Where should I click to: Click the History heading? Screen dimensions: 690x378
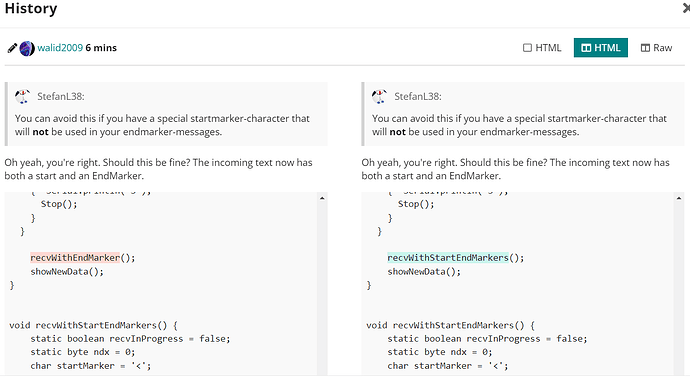click(x=31, y=8)
